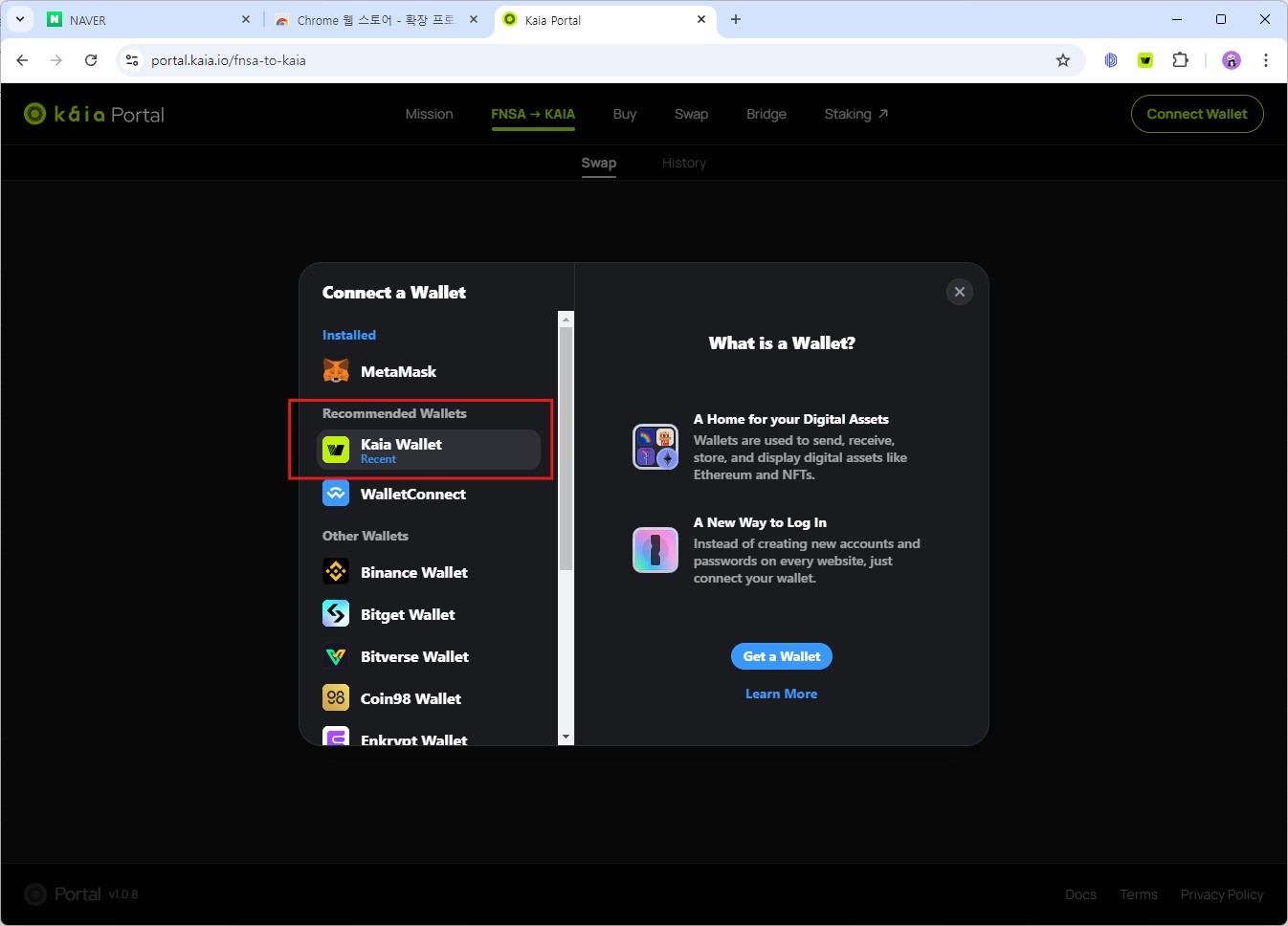This screenshot has height=926, width=1288.
Task: Select the Swap sub-tab
Action: coord(599,163)
